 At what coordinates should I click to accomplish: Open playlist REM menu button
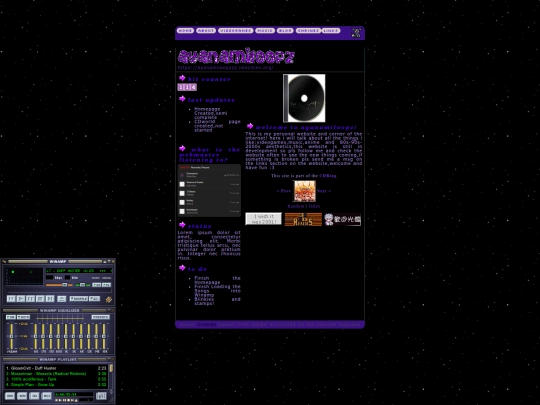[x=22, y=396]
